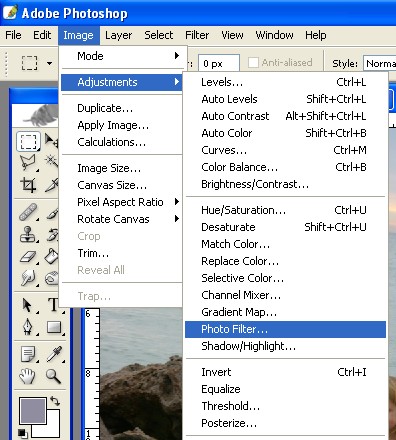The height and width of the screenshot is (440, 396).
Task: Choose Auto Contrast adjustment
Action: (x=285, y=116)
